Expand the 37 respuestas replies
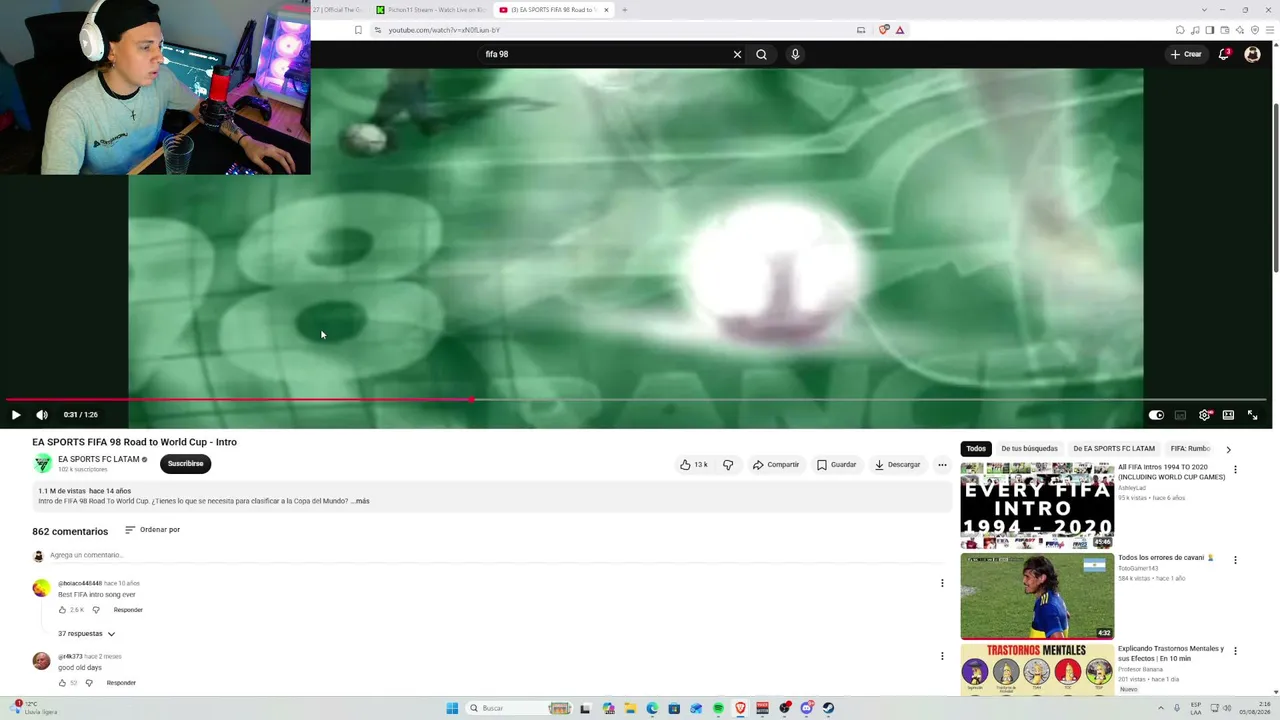The height and width of the screenshot is (720, 1280). click(86, 634)
